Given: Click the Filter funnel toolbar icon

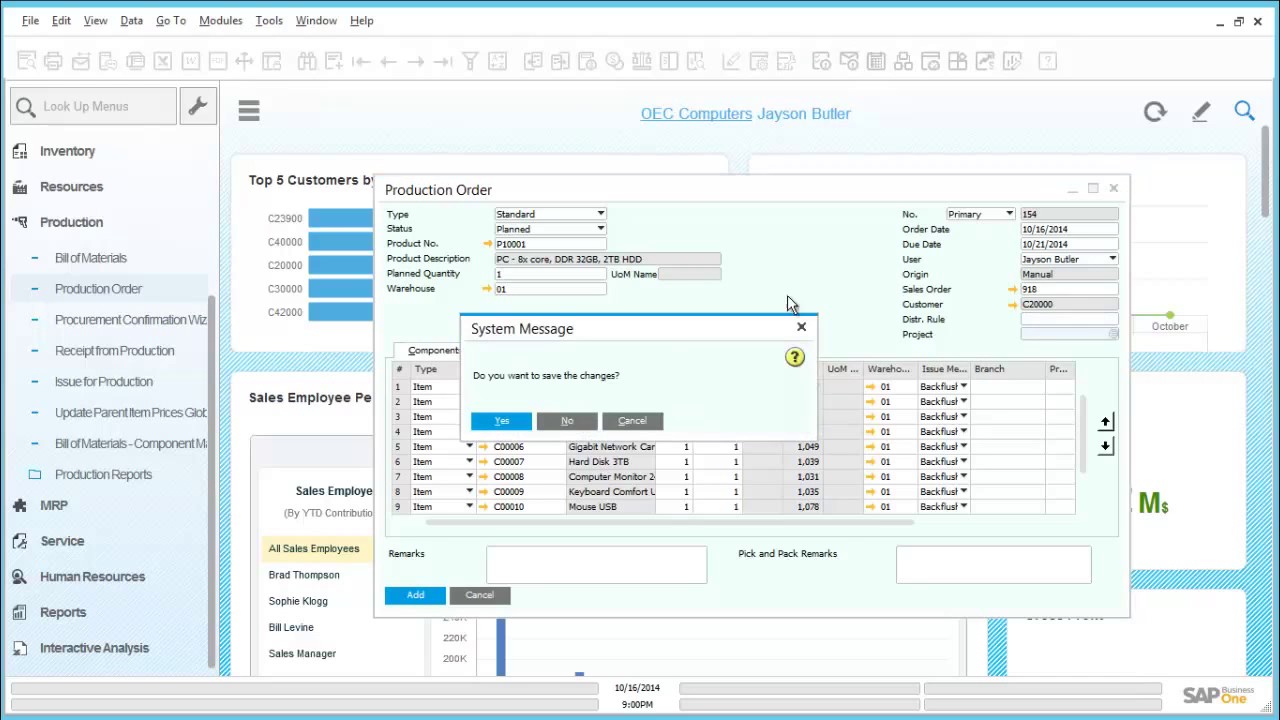Looking at the screenshot, I should tap(469, 62).
